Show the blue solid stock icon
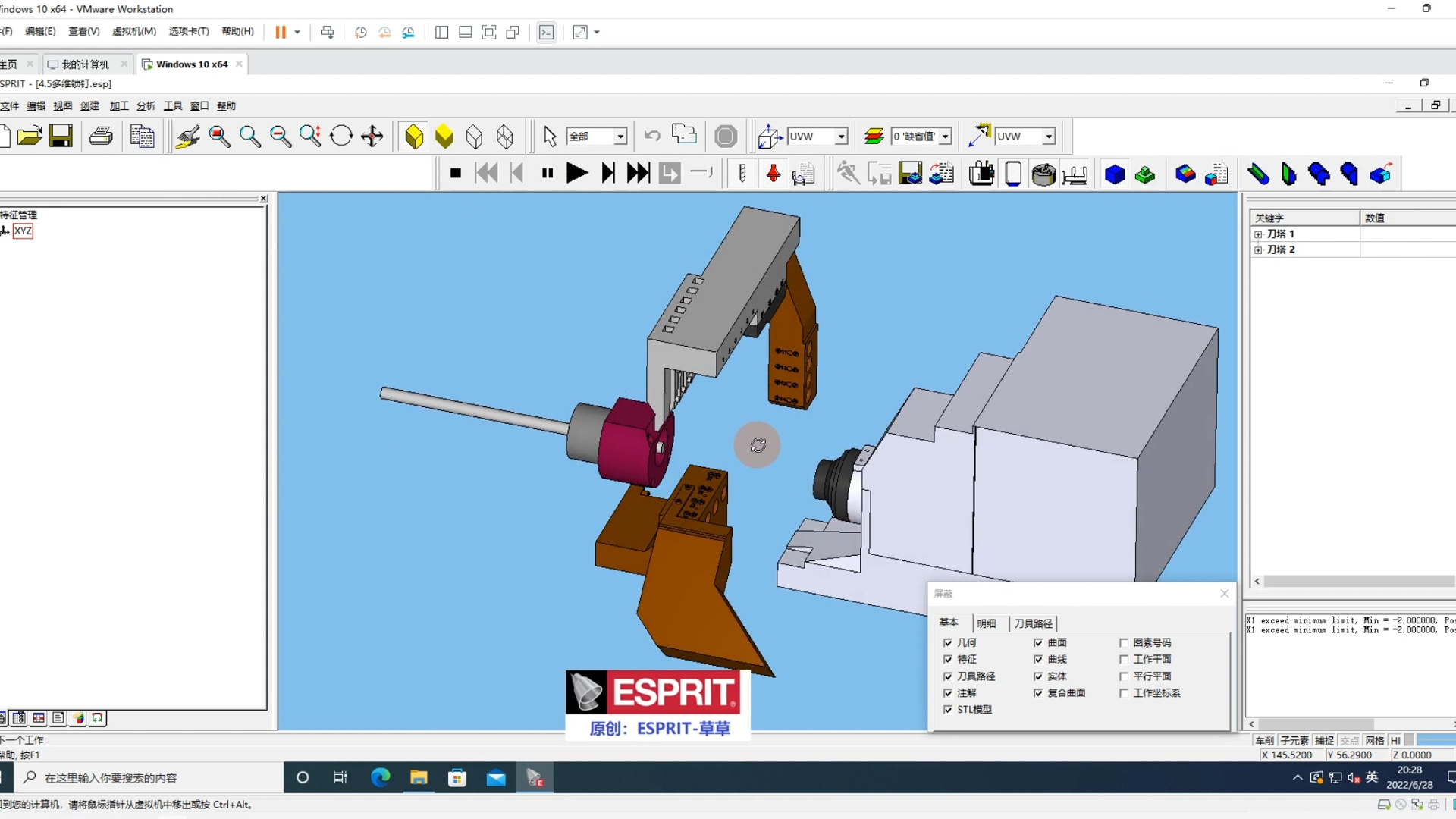1456x819 pixels. click(1114, 174)
